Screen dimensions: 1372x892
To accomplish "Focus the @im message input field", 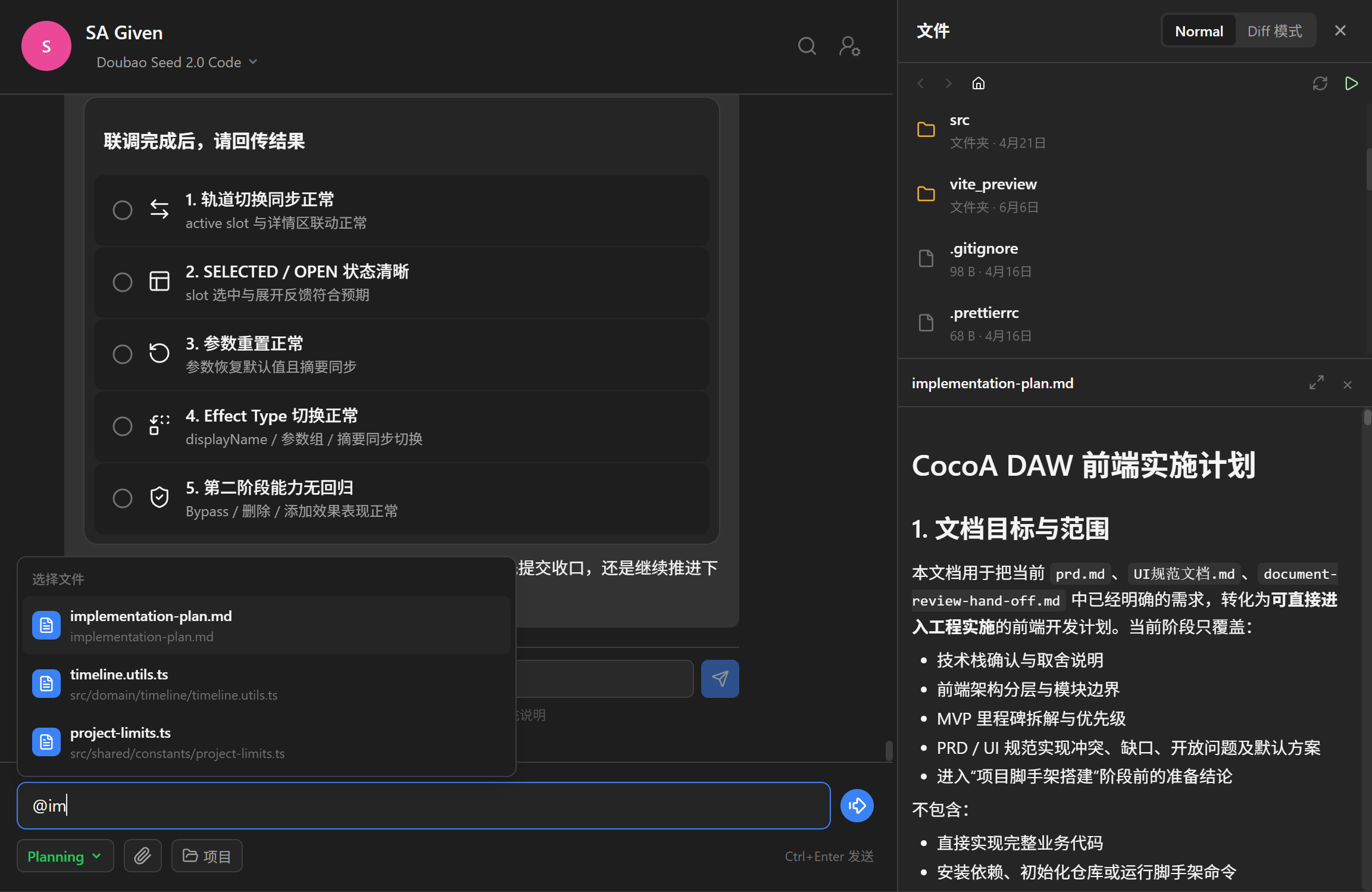I will click(x=424, y=806).
